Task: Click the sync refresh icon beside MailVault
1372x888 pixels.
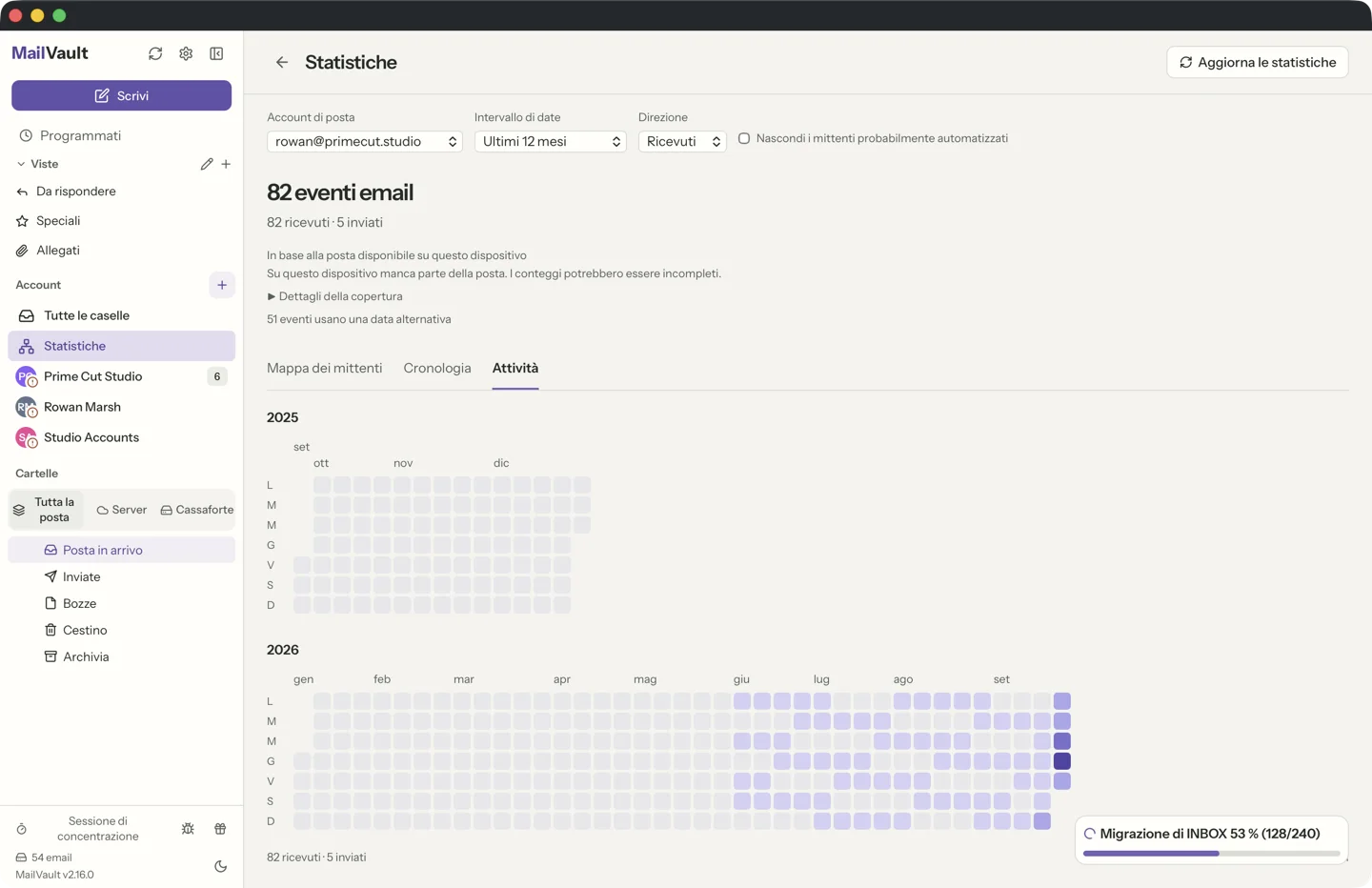Action: [155, 53]
